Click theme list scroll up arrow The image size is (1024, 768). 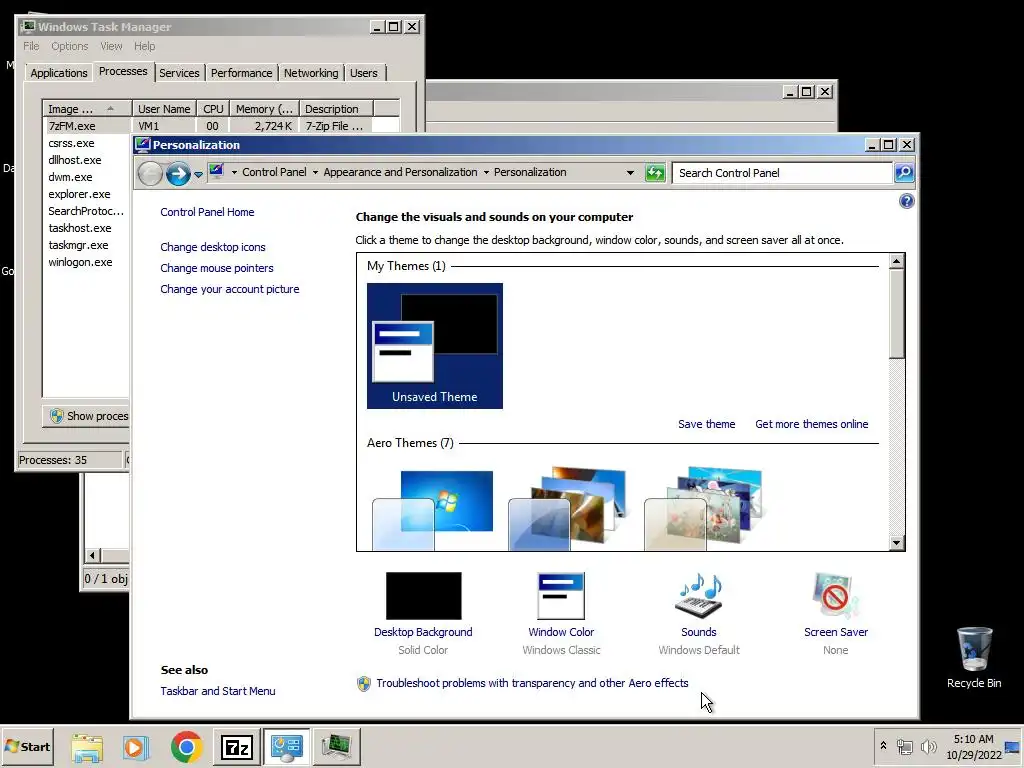(x=897, y=261)
